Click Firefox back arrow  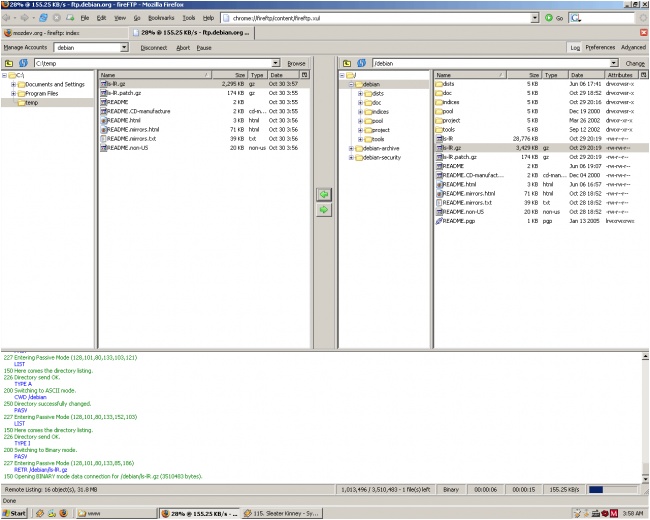pos(6,18)
